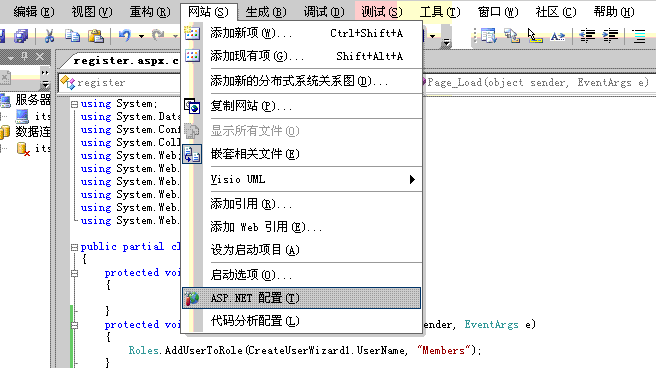The height and width of the screenshot is (368, 656).
Task: Show more Server Explorer toolbar buttons chevron
Action: coord(45,73)
